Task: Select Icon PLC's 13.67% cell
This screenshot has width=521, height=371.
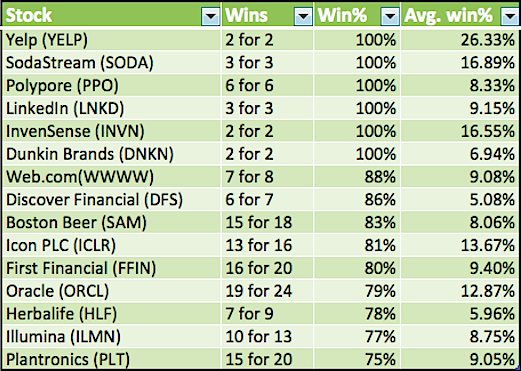Action: [x=460, y=245]
